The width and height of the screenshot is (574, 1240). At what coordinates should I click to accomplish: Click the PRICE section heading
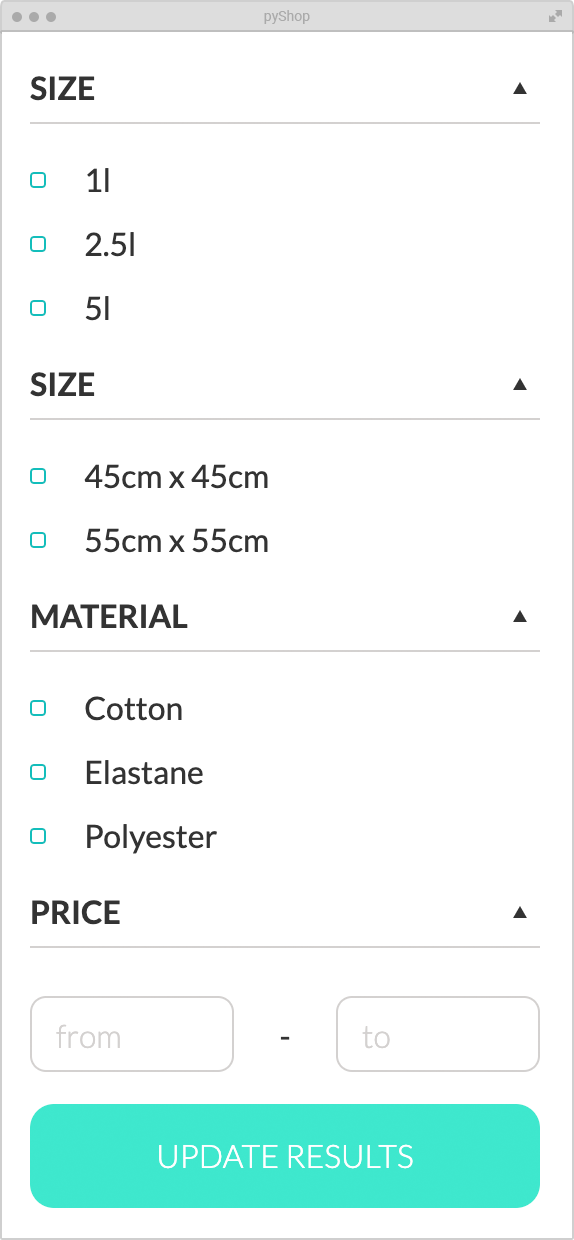coord(76,912)
